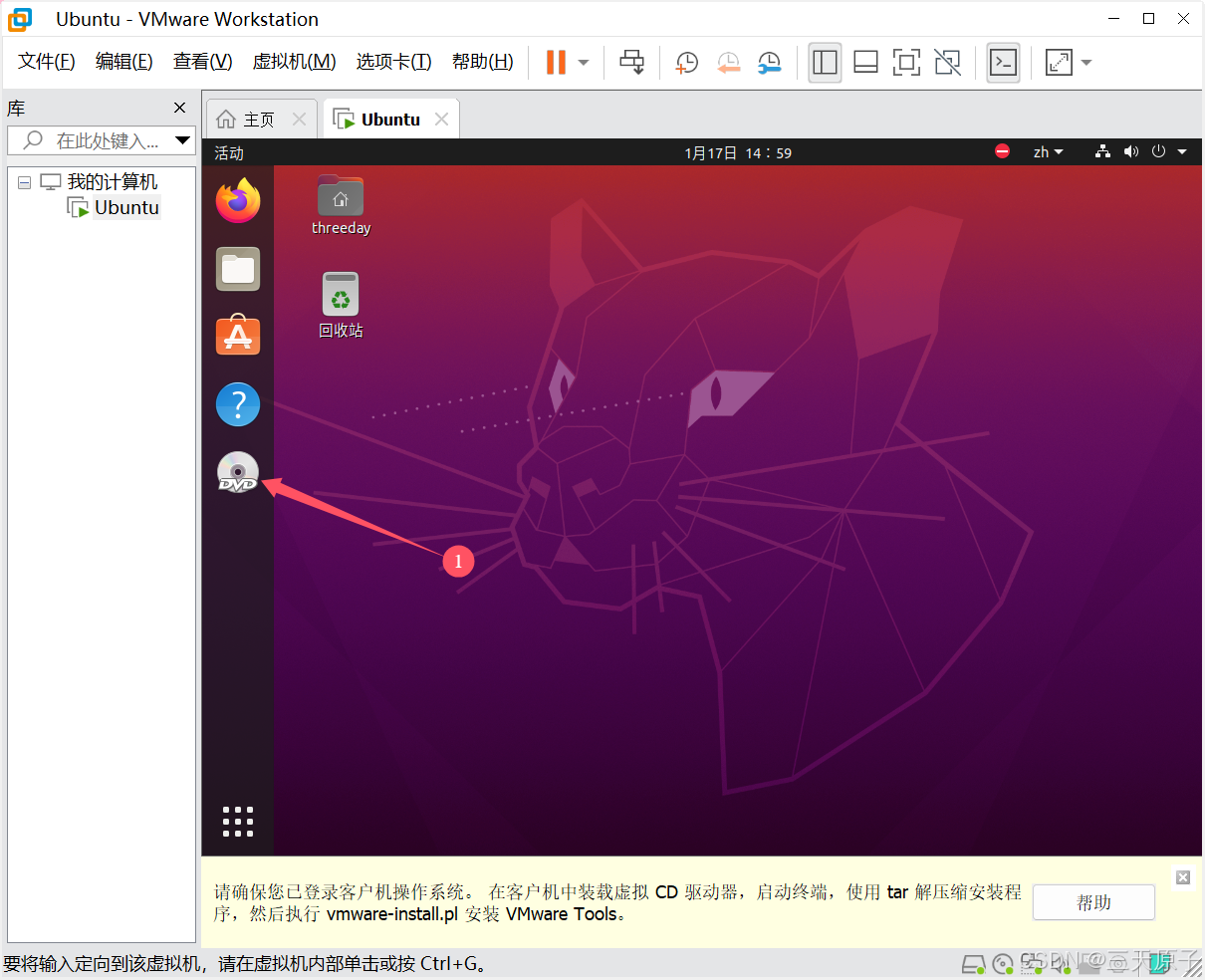
Task: Open Ubuntu Software from the dock
Action: (x=237, y=336)
